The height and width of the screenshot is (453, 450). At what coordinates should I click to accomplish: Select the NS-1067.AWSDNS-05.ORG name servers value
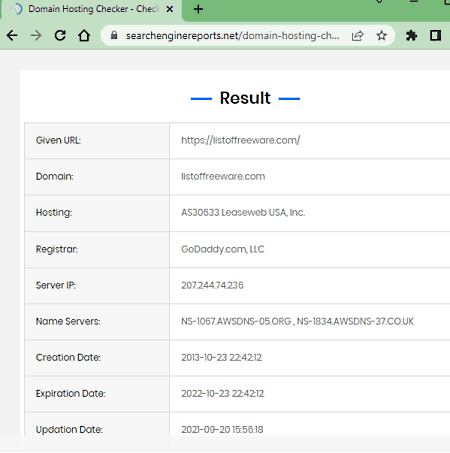pyautogui.click(x=297, y=321)
